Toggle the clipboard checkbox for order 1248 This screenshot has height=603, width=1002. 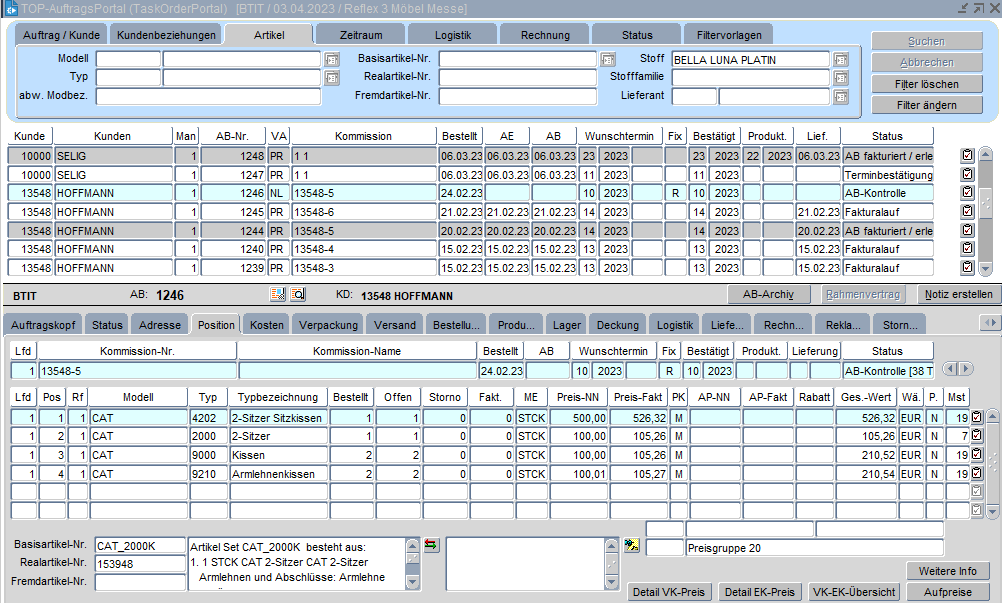pos(967,156)
